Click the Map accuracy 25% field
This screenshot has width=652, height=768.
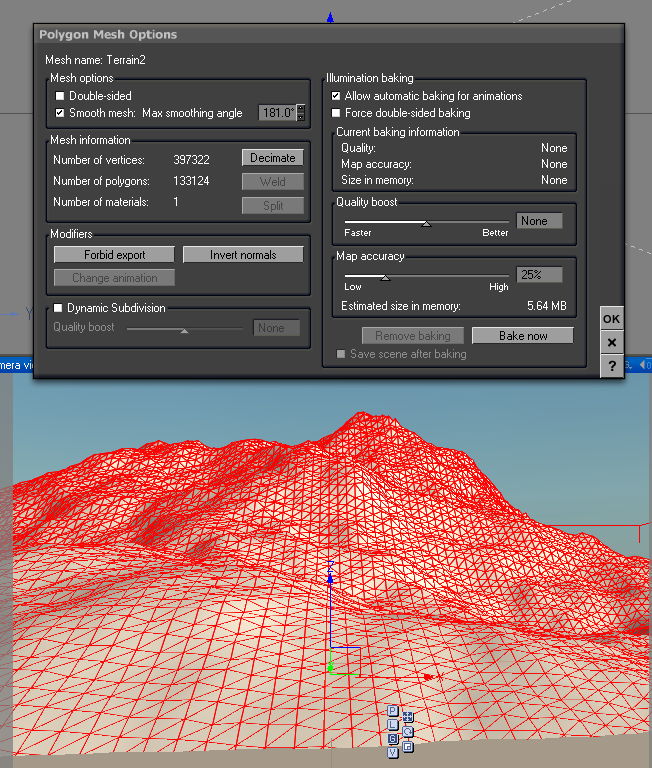(539, 275)
